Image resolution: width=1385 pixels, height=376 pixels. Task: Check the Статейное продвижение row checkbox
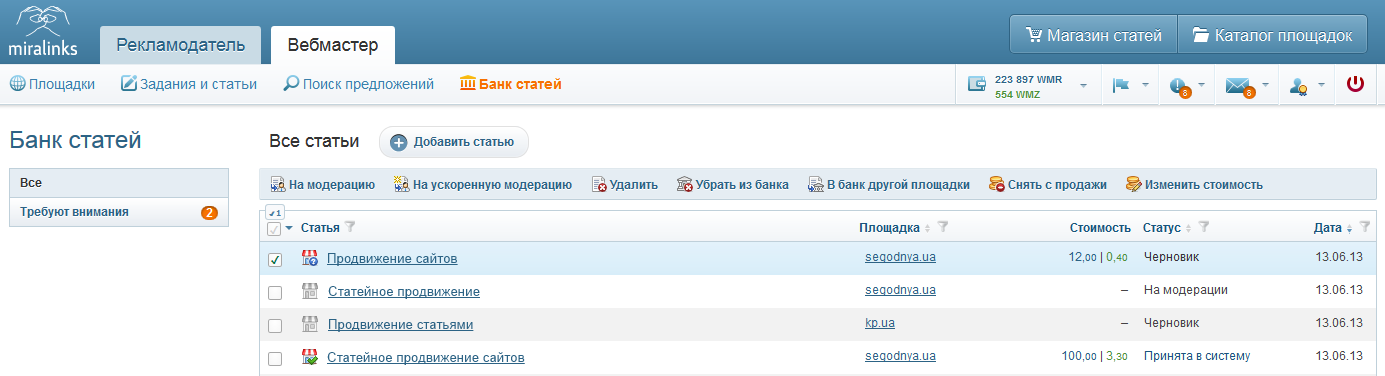[275, 293]
